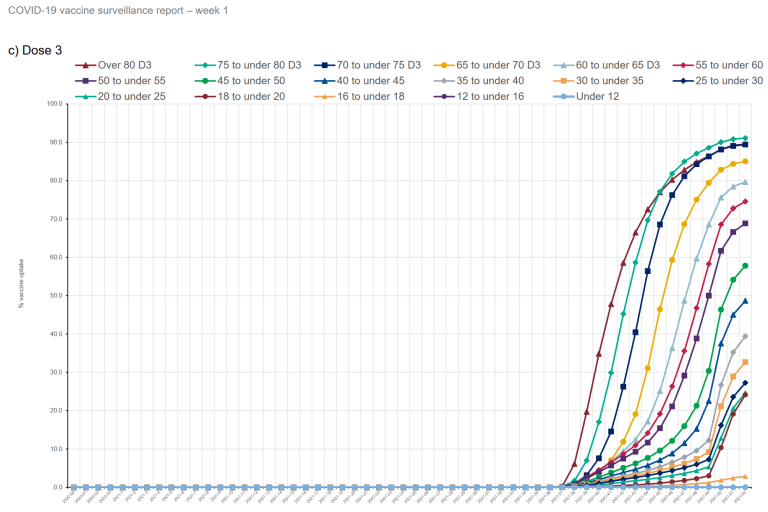Click the 50 to under 55 square legend marker
The width and height of the screenshot is (768, 512).
coord(87,81)
